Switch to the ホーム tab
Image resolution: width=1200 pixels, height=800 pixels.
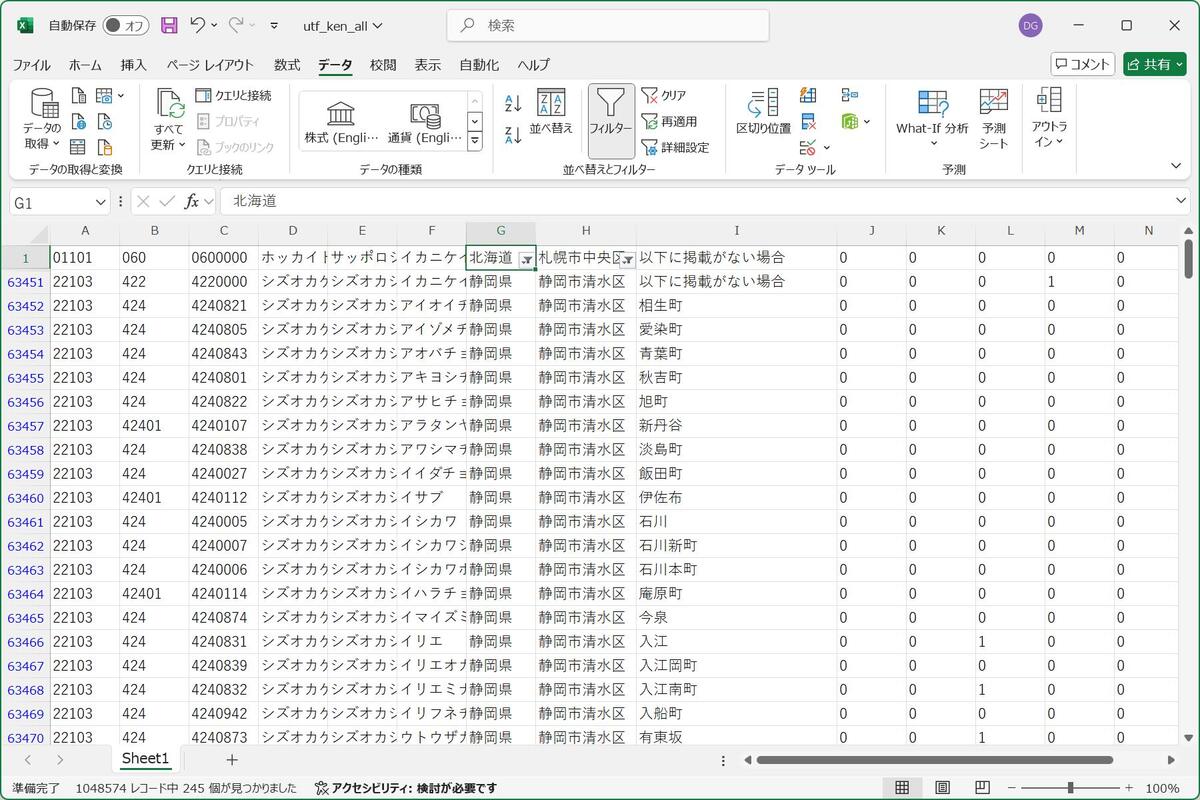click(85, 64)
